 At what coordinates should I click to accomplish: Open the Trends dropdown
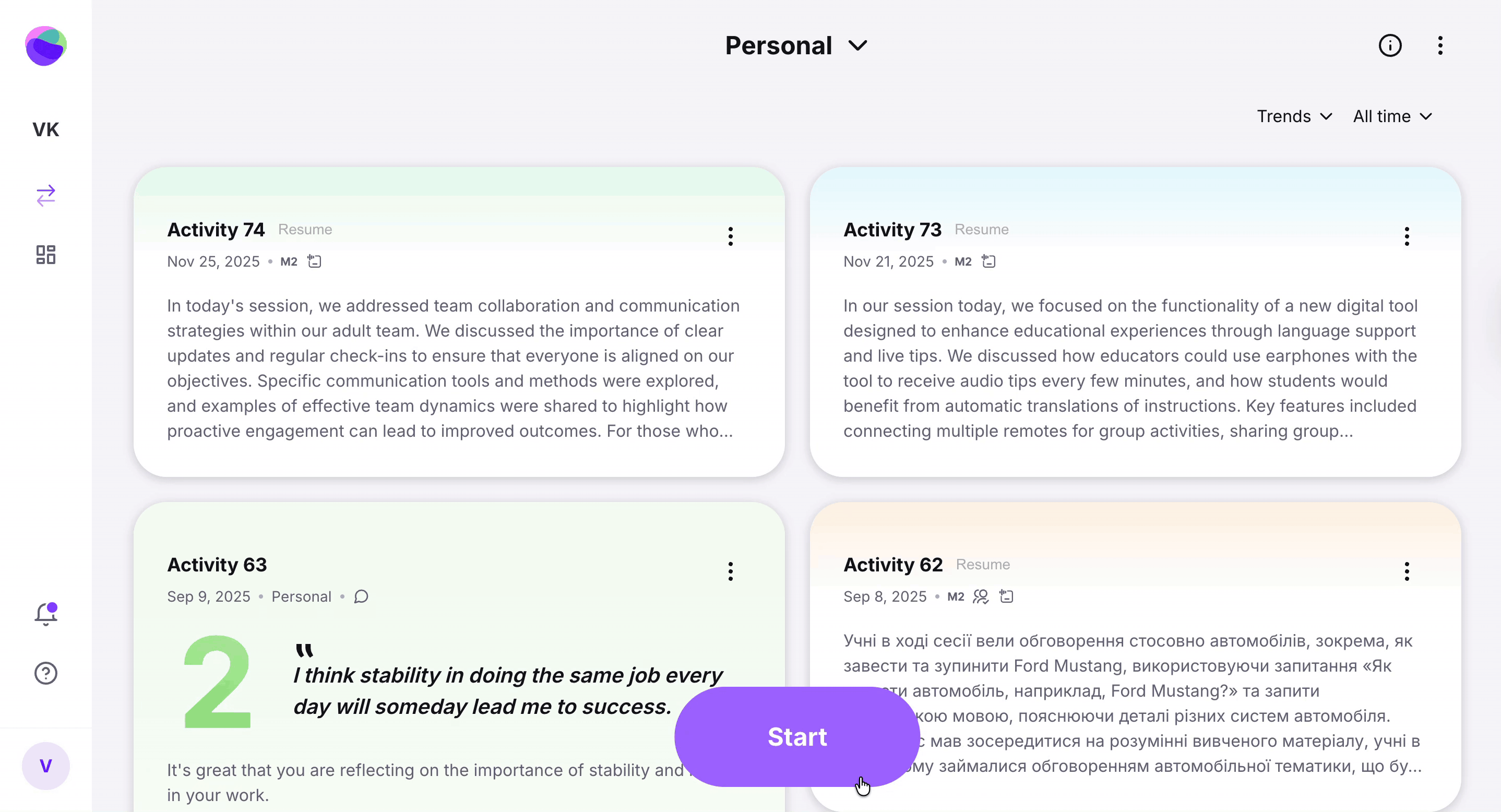(1294, 116)
